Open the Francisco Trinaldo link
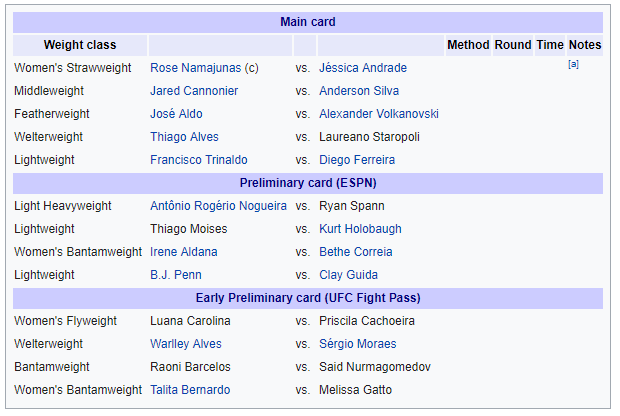 click(199, 160)
